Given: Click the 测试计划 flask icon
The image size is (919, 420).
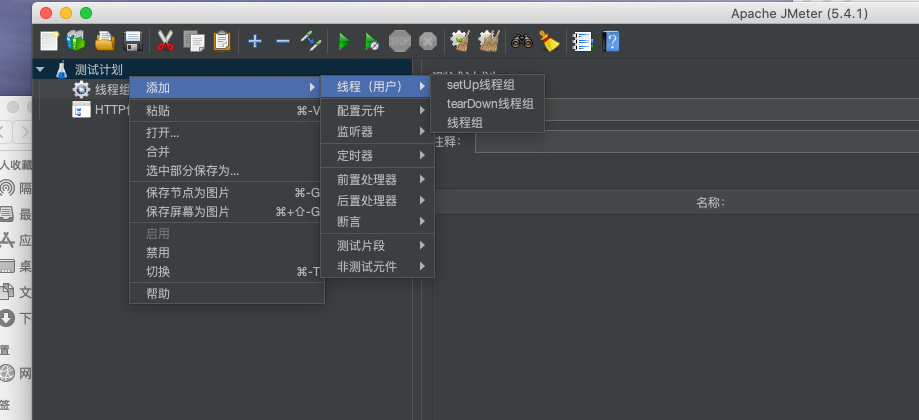Looking at the screenshot, I should point(62,70).
